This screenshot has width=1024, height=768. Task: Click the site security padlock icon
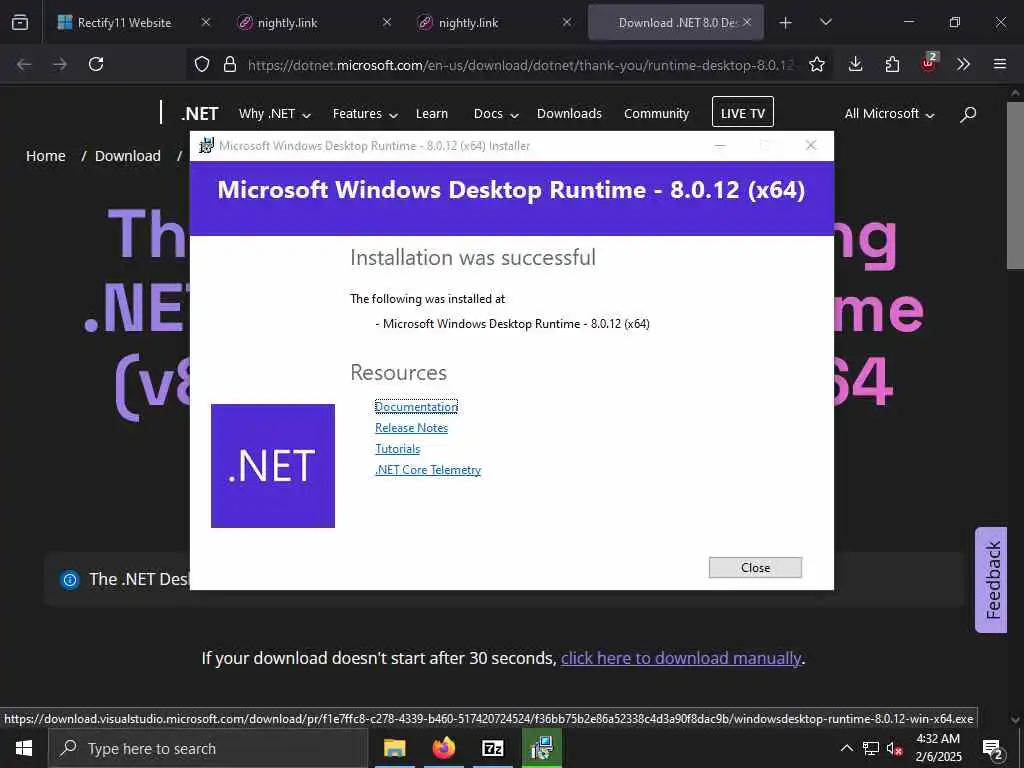[229, 64]
